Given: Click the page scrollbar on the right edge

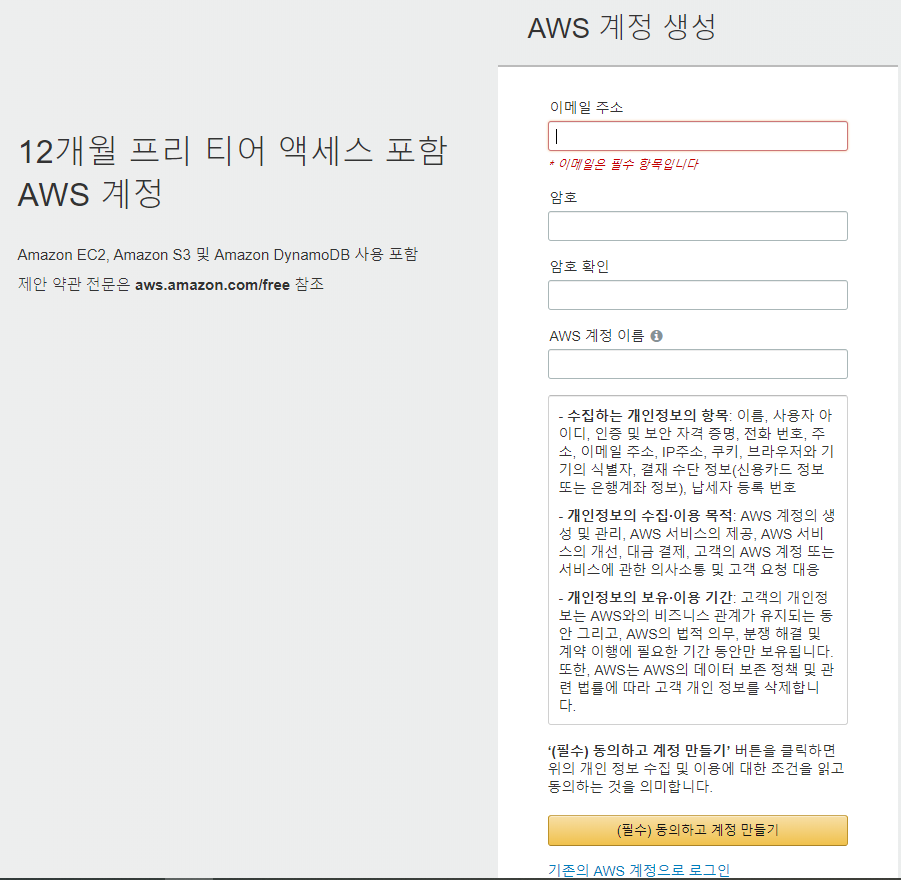Looking at the screenshot, I should (895, 440).
